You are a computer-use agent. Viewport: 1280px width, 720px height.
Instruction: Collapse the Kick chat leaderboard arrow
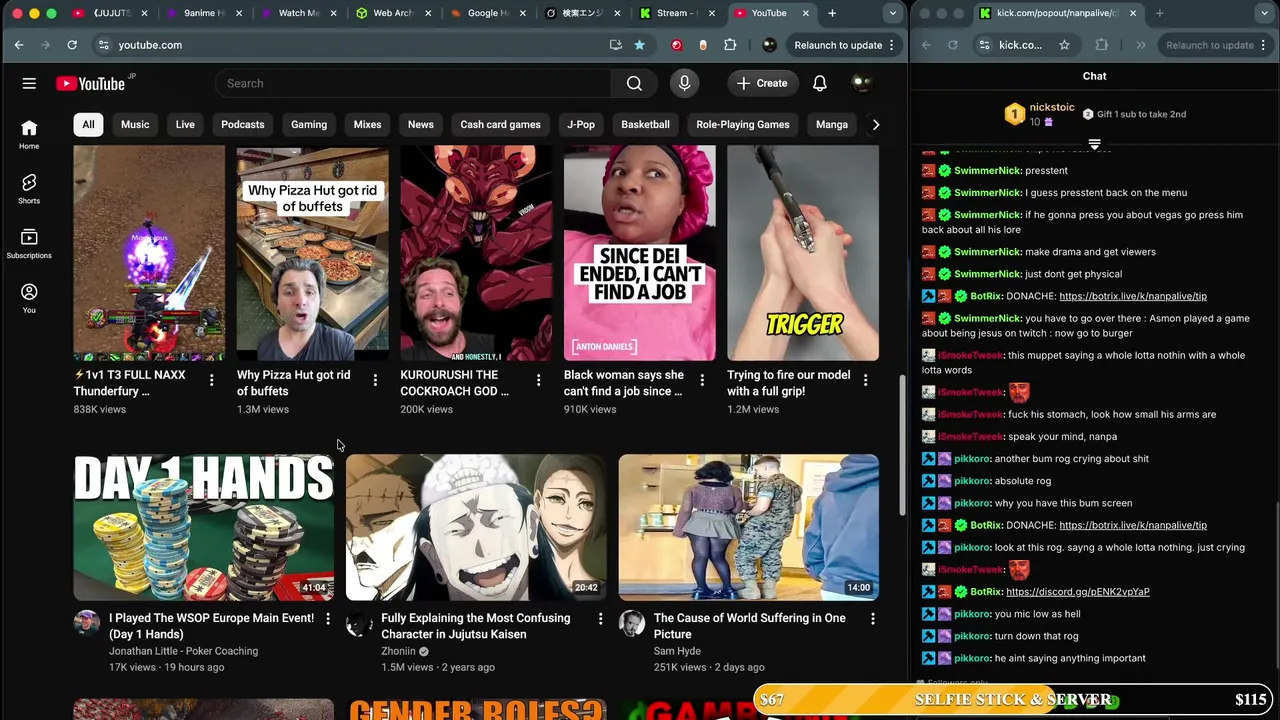click(x=1094, y=145)
